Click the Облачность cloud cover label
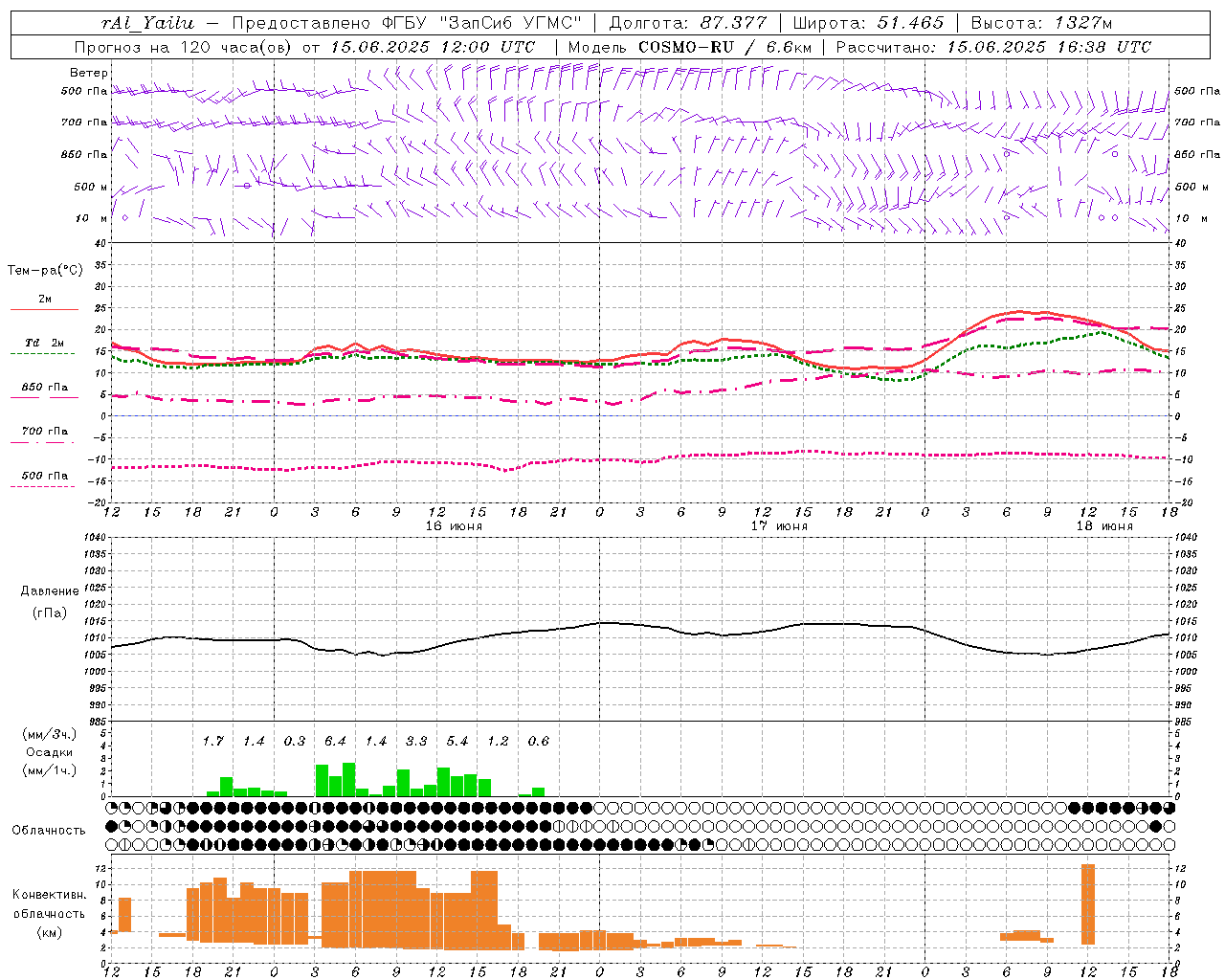The image size is (1225, 980). coord(49,831)
